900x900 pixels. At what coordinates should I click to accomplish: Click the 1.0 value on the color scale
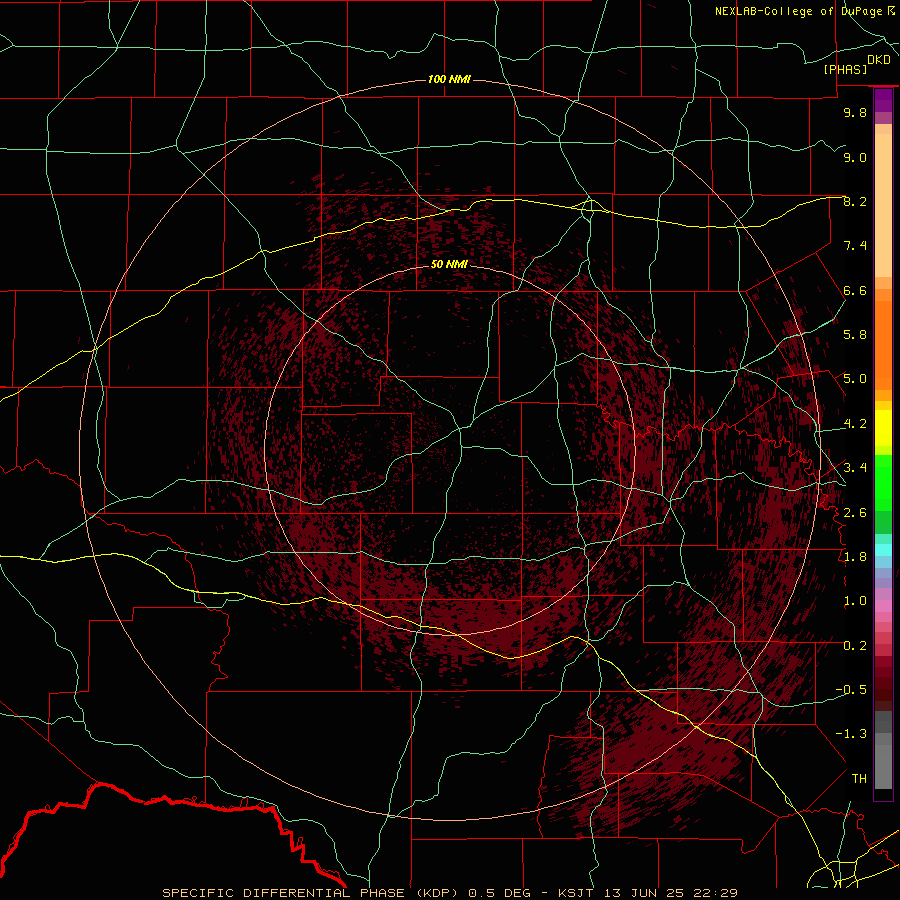(x=855, y=601)
